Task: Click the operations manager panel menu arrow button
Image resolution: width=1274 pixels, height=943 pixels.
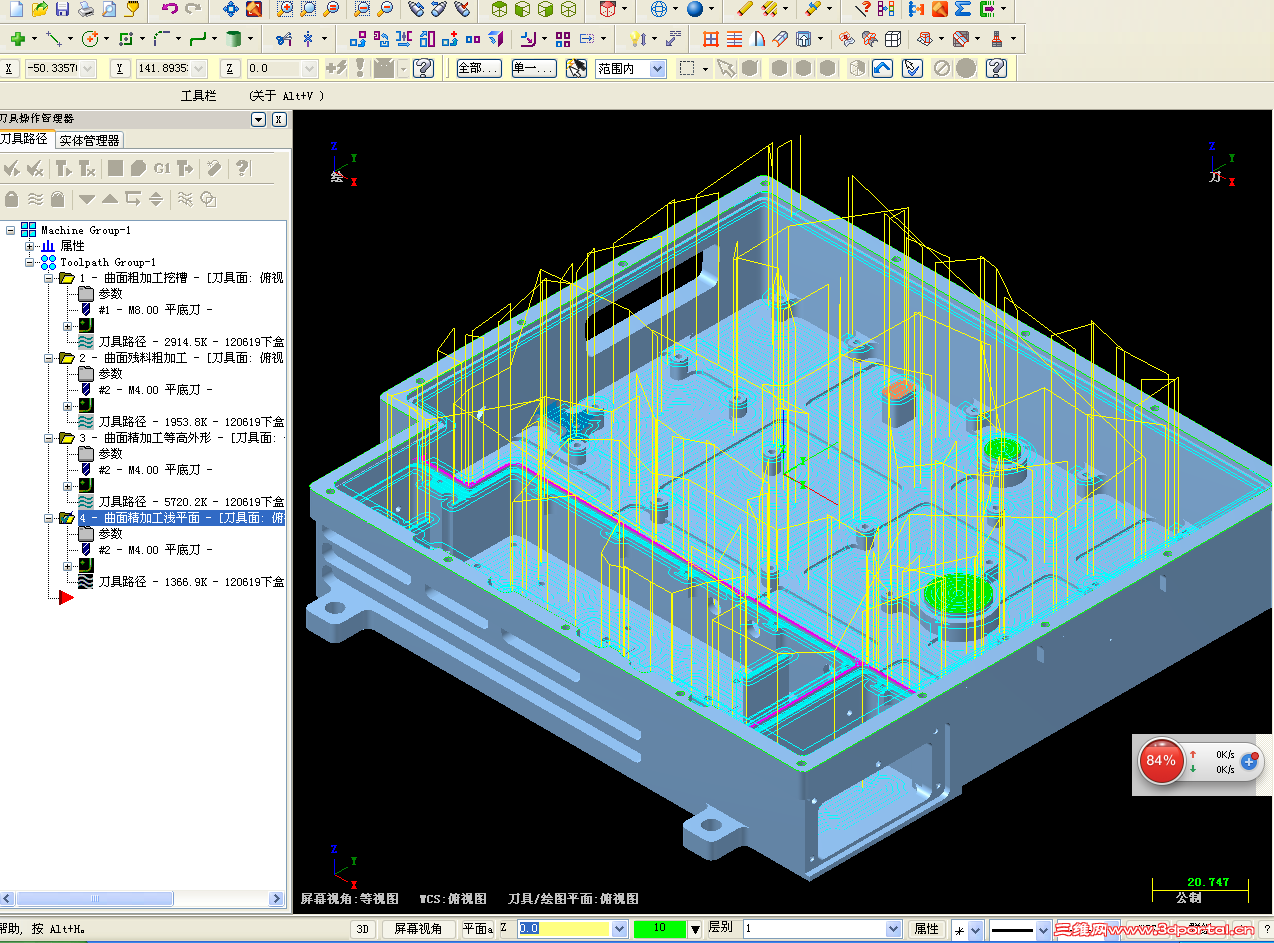Action: pos(259,119)
